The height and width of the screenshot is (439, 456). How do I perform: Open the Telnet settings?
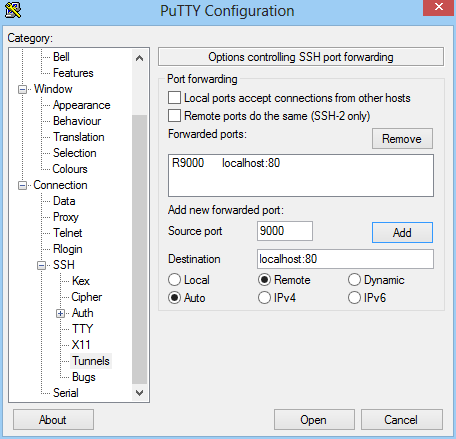point(68,233)
